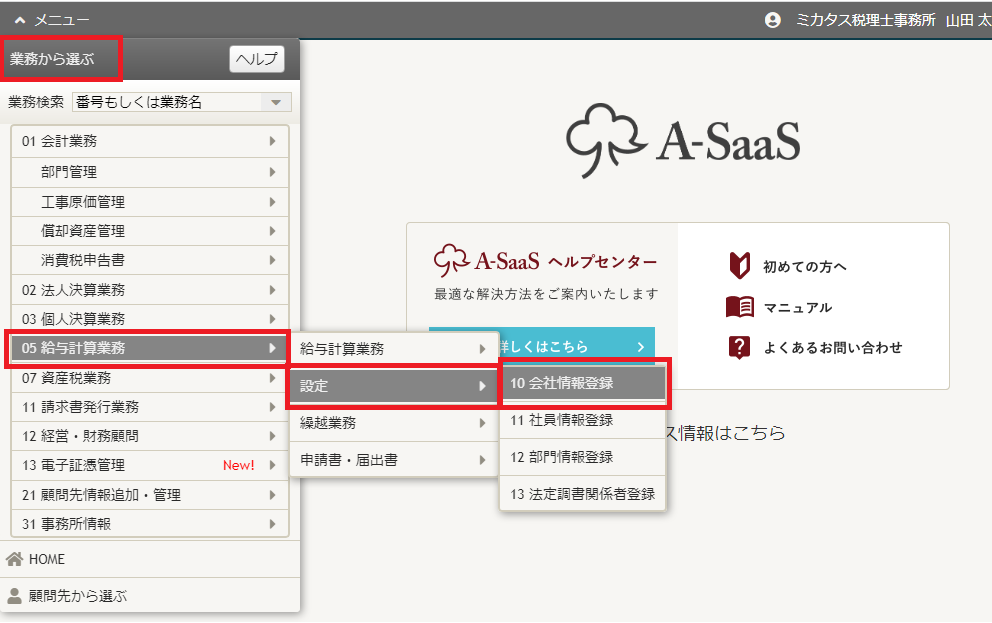Open 設定 submenu item
The height and width of the screenshot is (623, 992).
tap(394, 386)
